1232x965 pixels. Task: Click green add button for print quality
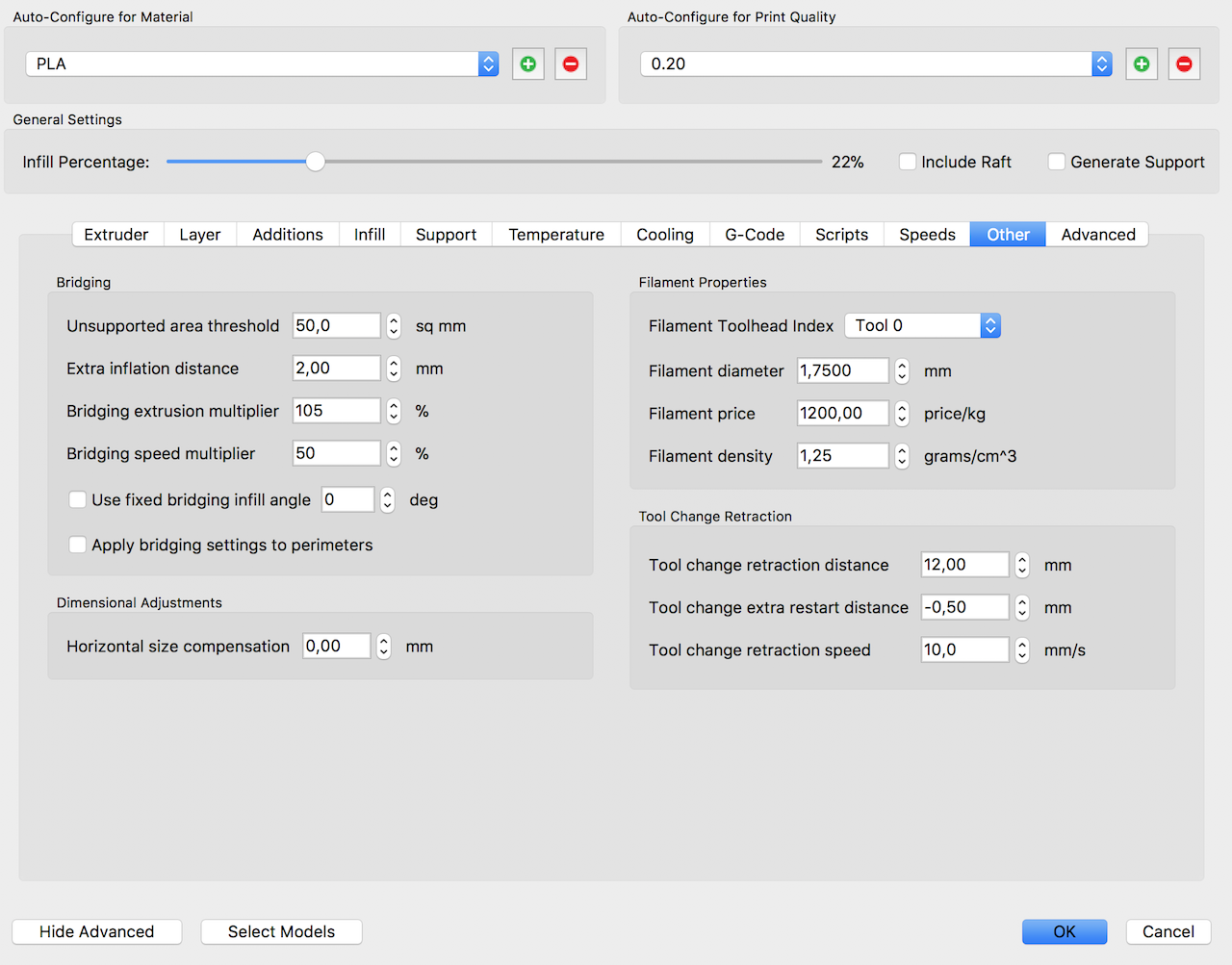click(x=1142, y=64)
